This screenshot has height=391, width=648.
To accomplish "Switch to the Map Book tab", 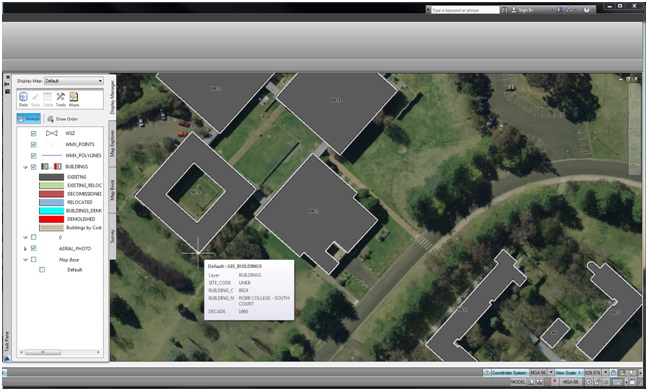I will click(112, 190).
